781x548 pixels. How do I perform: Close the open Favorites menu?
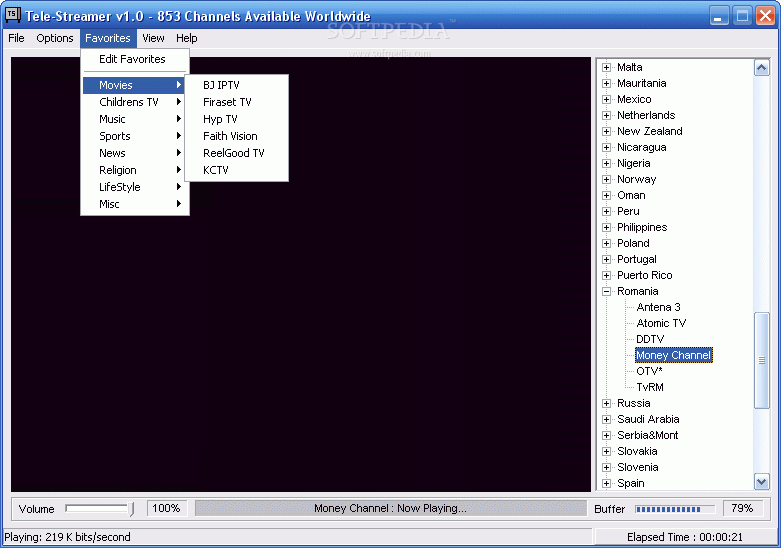pyautogui.click(x=108, y=38)
